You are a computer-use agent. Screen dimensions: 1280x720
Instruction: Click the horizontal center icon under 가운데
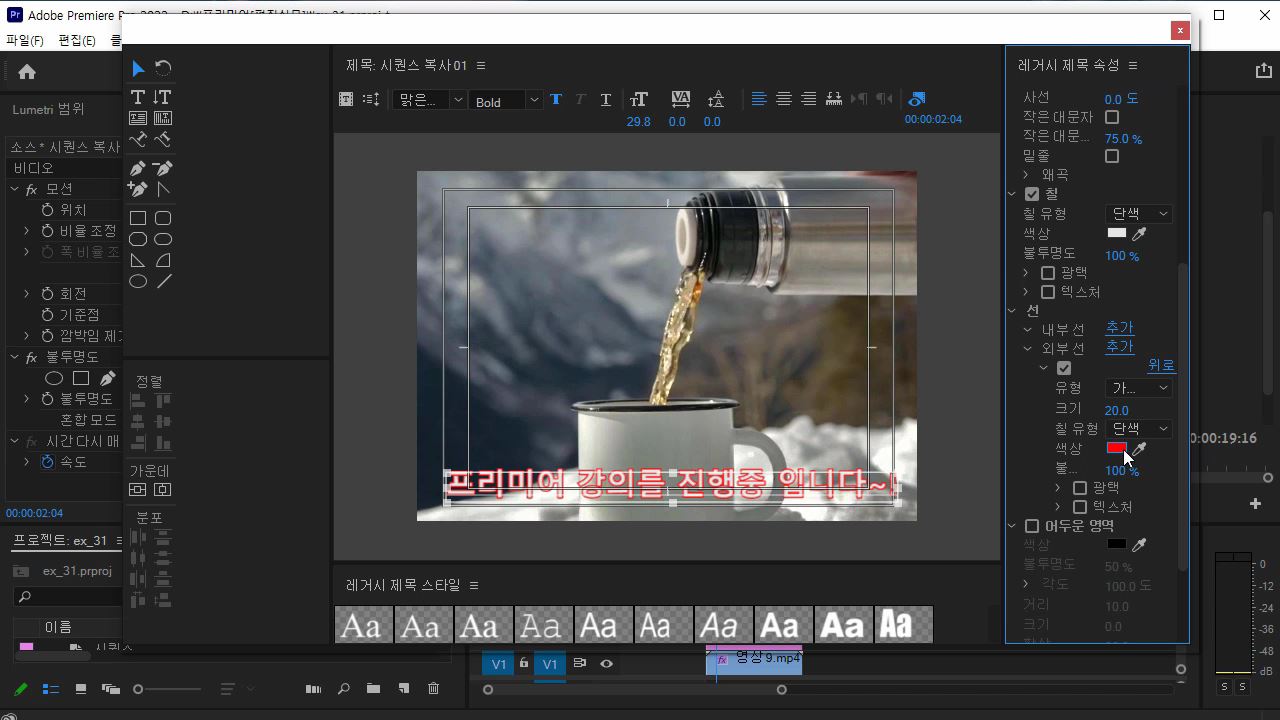[162, 490]
